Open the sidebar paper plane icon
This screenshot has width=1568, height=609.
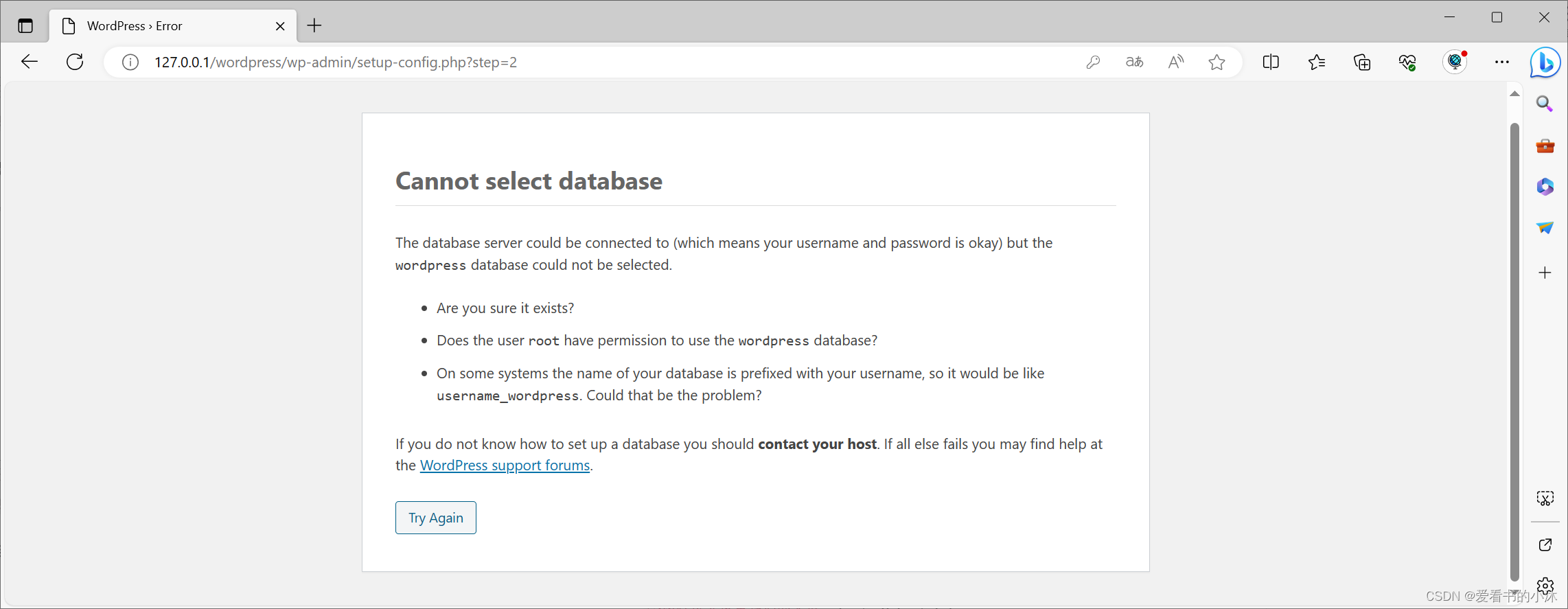tap(1545, 228)
